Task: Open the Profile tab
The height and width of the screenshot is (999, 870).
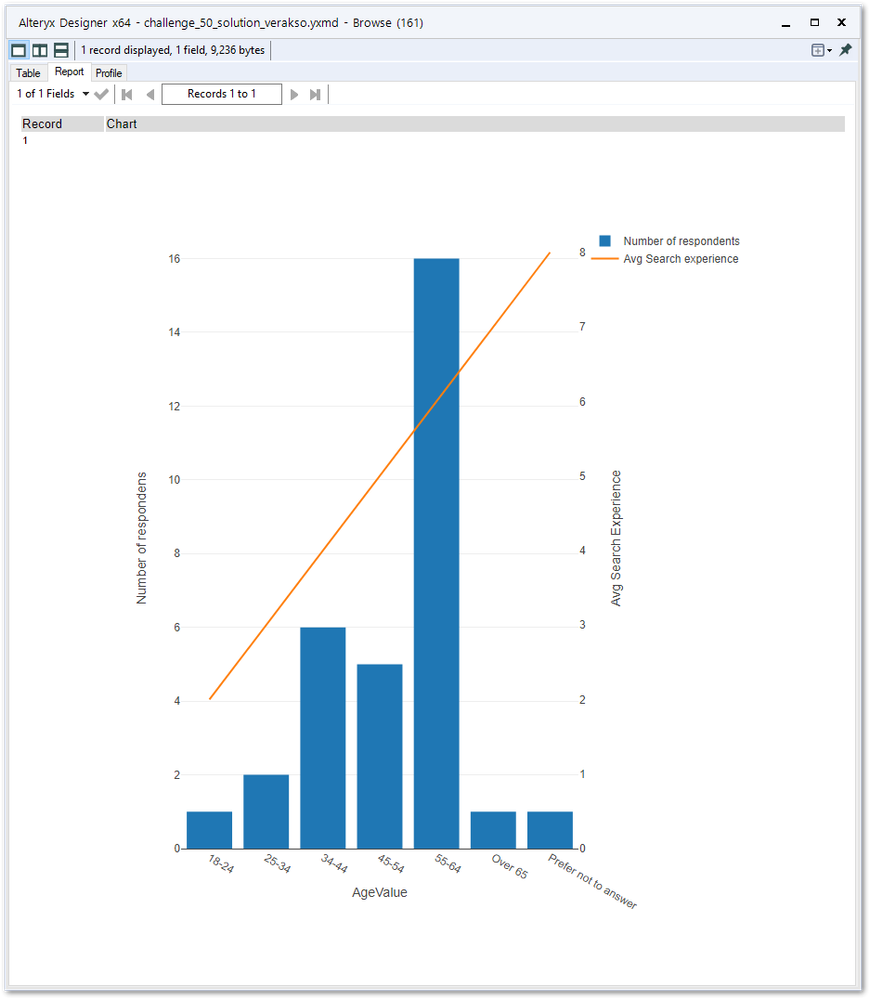Action: [108, 72]
